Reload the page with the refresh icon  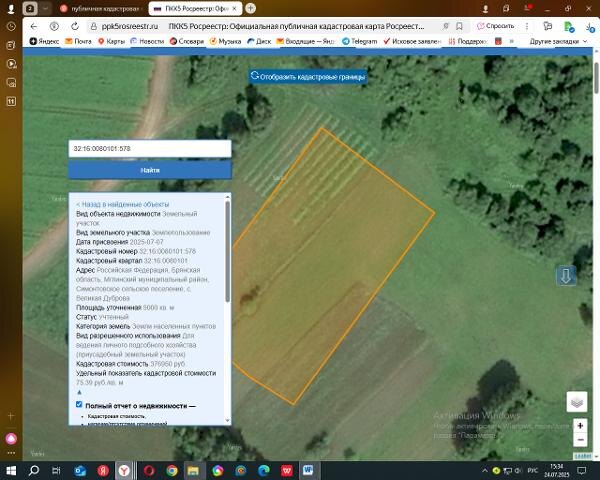(x=75, y=26)
